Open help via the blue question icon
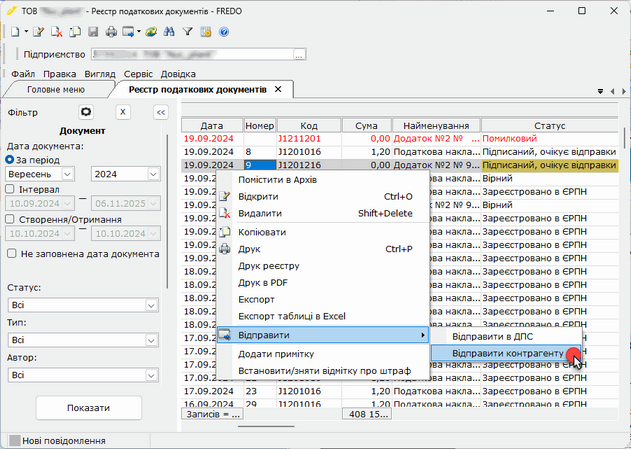The width and height of the screenshot is (631, 449). (224, 32)
